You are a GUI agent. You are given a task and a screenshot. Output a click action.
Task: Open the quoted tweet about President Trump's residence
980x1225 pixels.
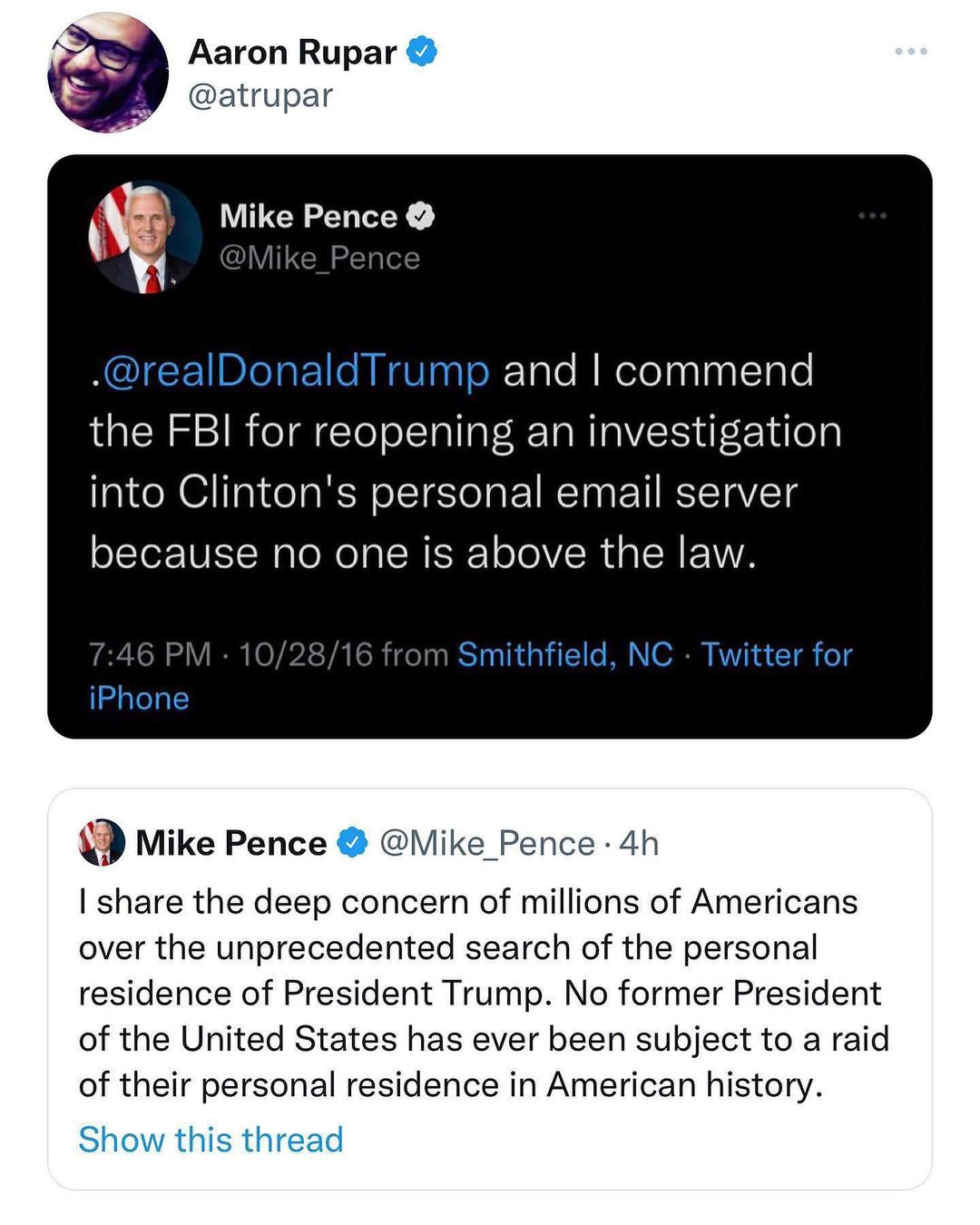tap(481, 994)
